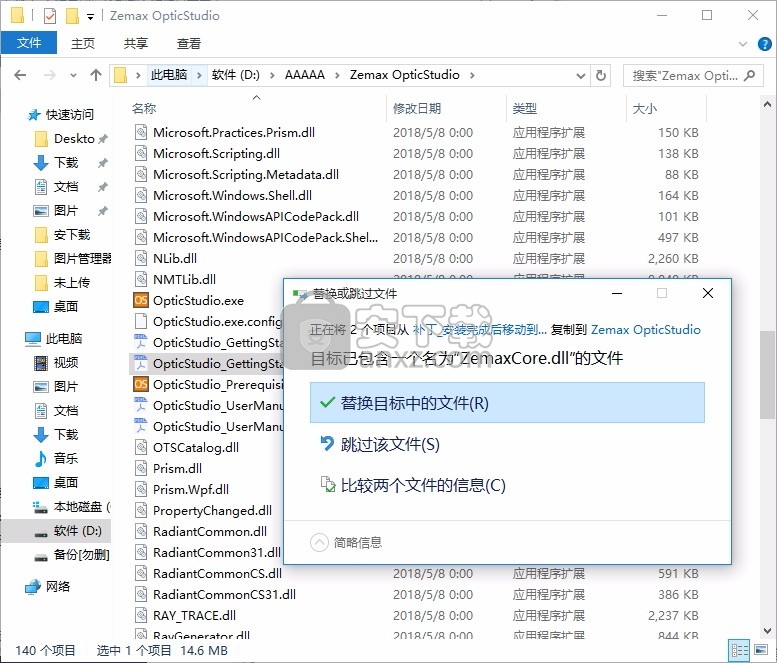Click the search box for Zemax OpticStudio
Screen dimensions: 777x663
[x=693, y=76]
